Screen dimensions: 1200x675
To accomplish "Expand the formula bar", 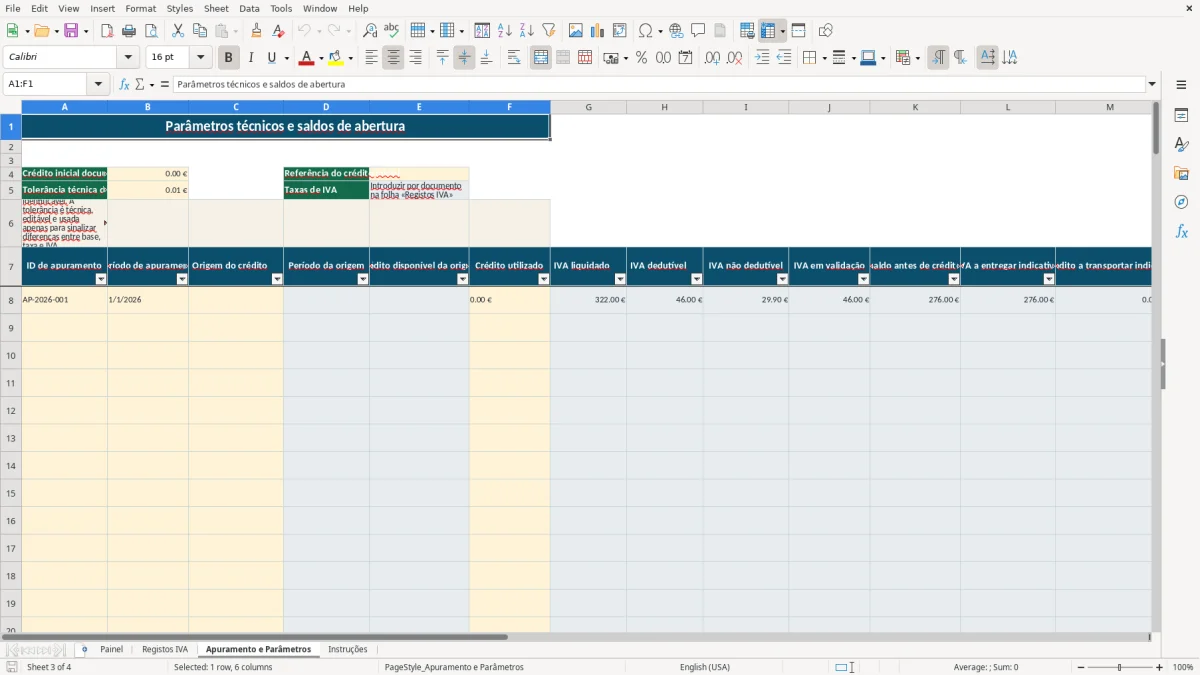I will [1152, 85].
